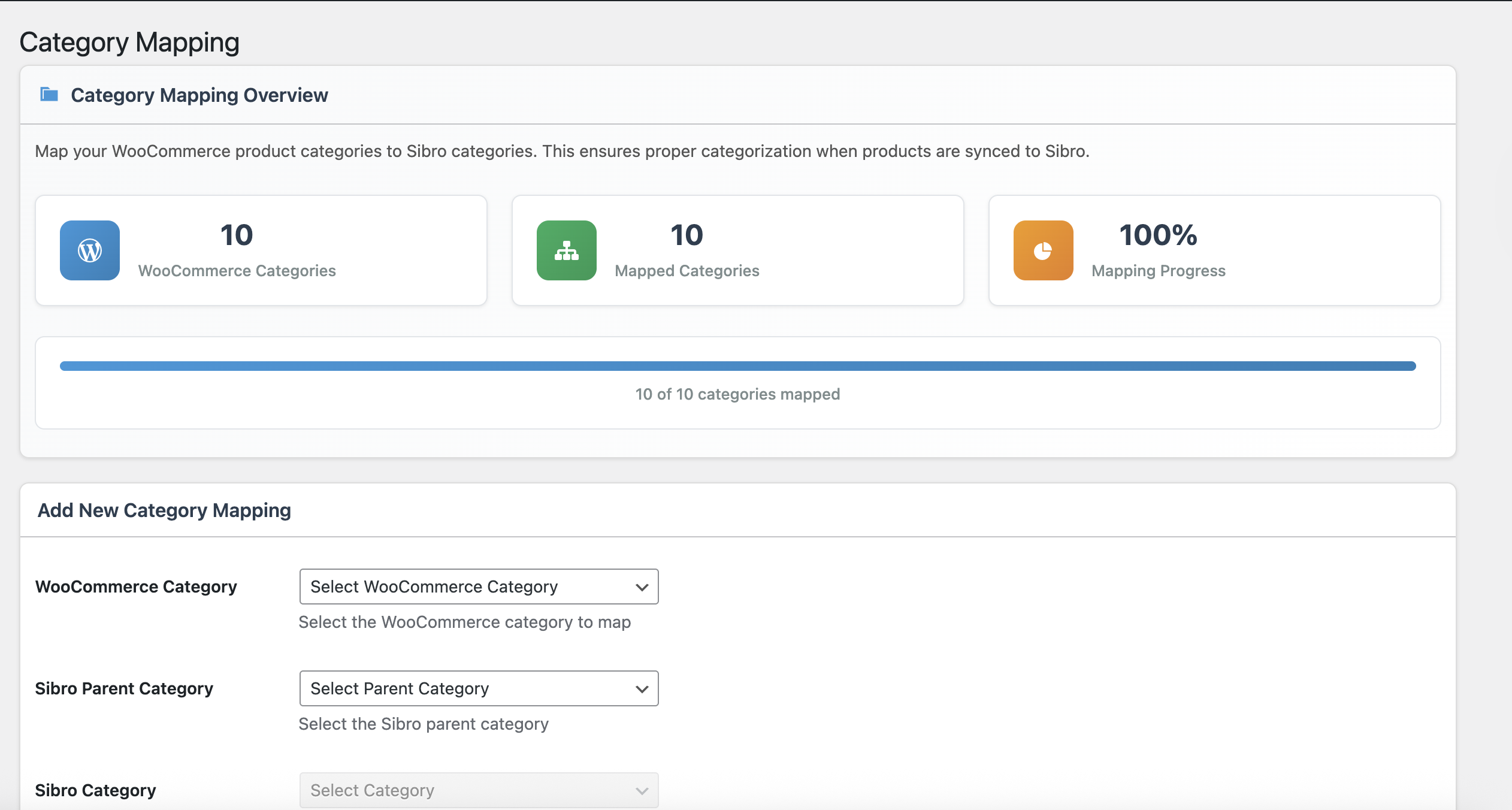Click the Category Mapping page title
The image size is (1512, 810).
tap(129, 43)
